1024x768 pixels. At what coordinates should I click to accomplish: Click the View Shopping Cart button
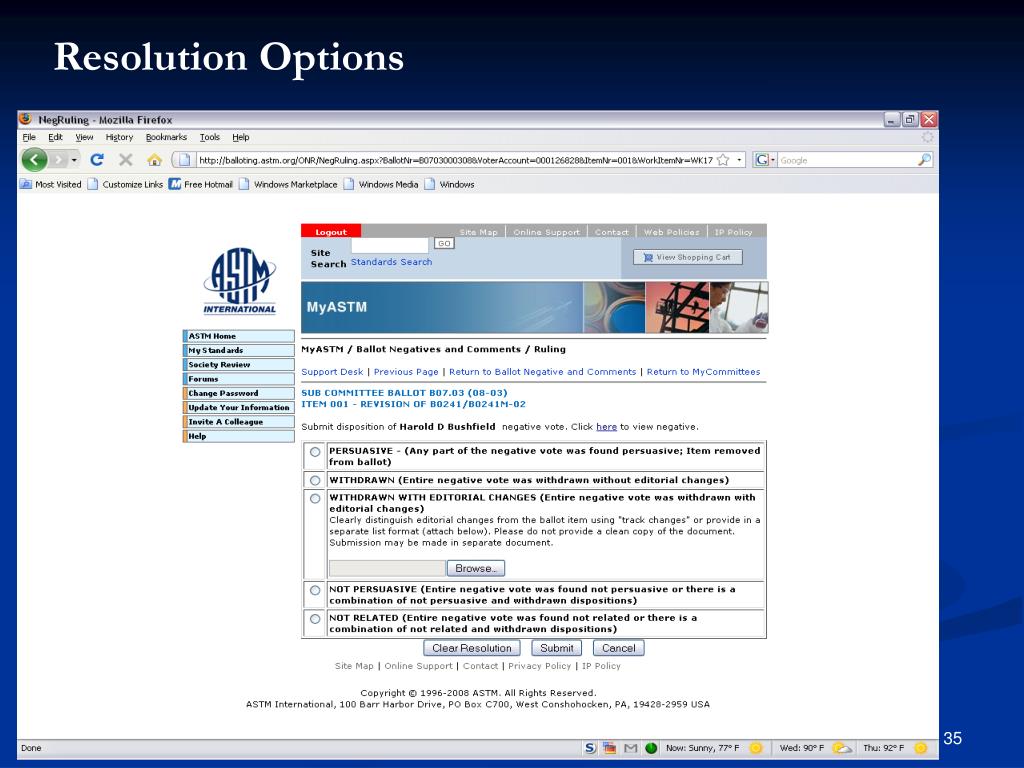[688, 257]
